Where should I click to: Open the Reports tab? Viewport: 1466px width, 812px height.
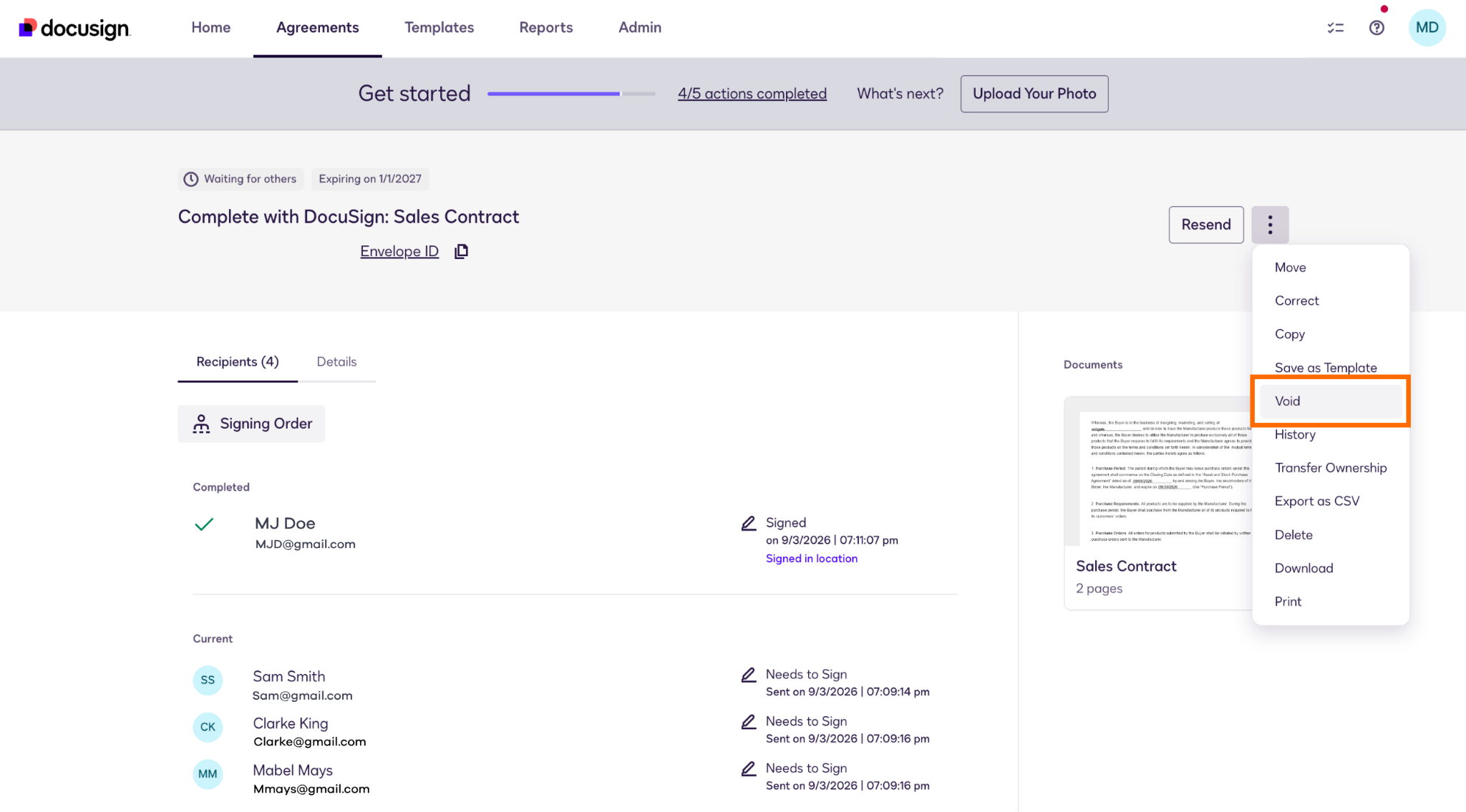pos(545,27)
